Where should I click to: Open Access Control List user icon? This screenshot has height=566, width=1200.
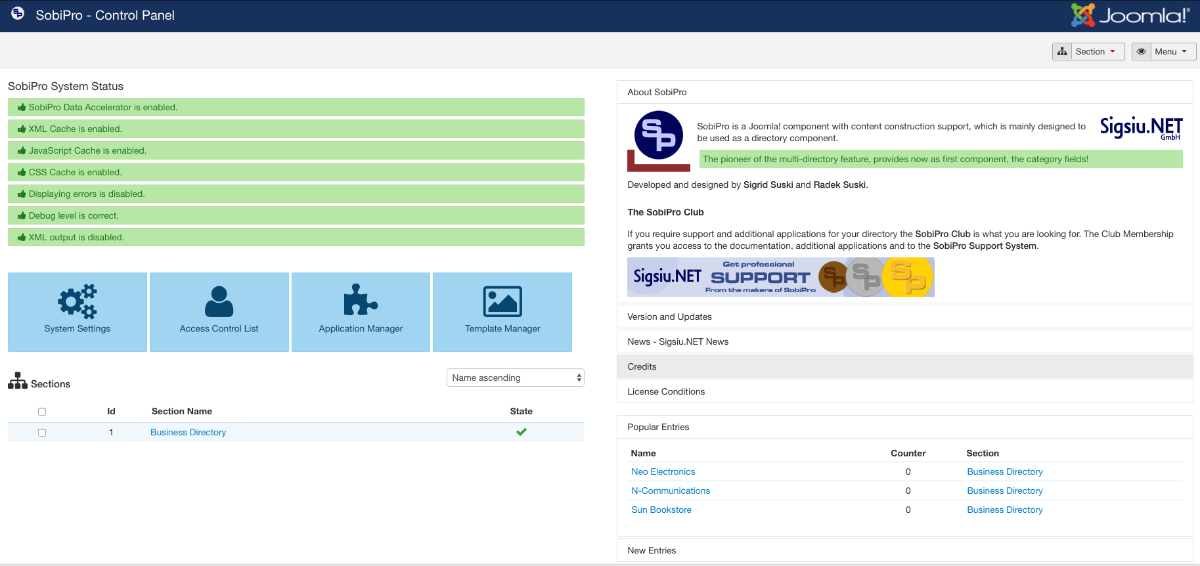tap(218, 301)
